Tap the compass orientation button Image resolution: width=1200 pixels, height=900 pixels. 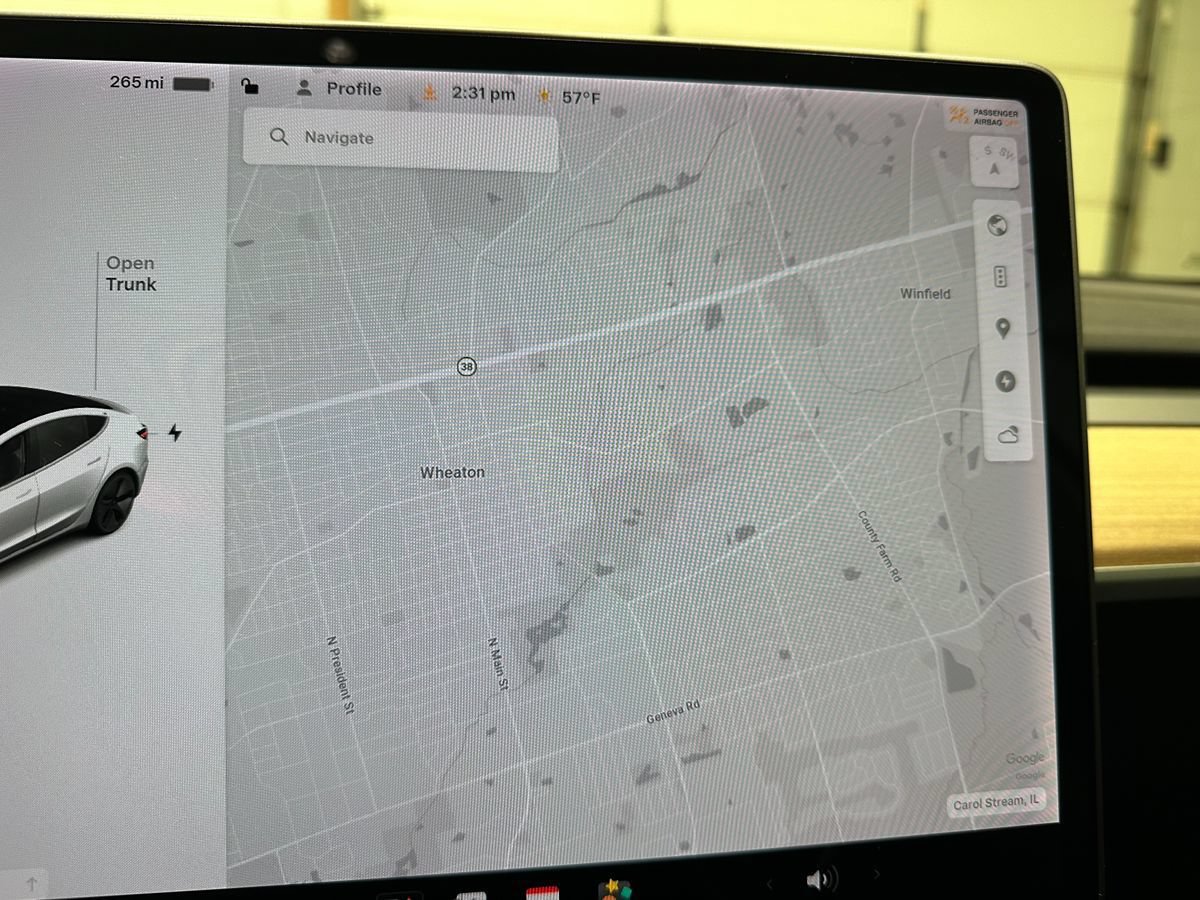click(x=994, y=161)
